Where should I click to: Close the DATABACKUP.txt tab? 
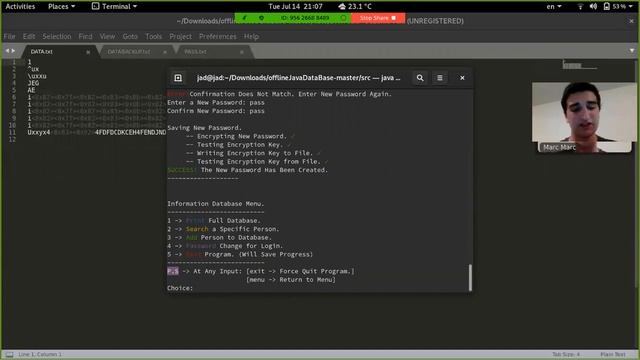[164, 52]
